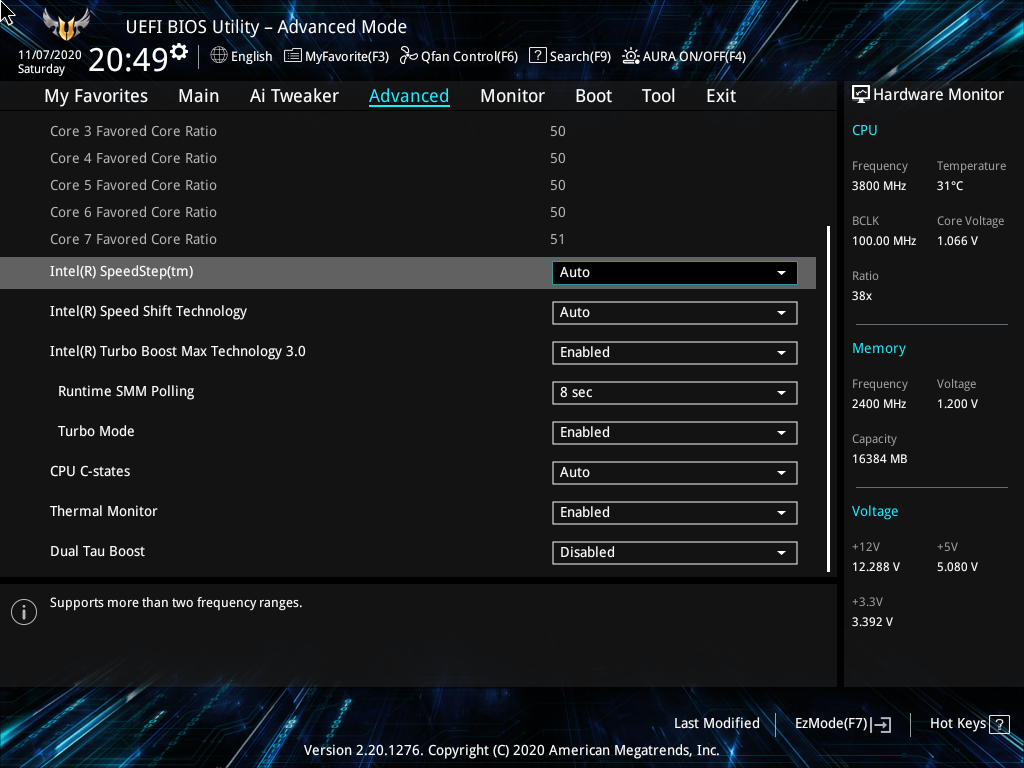Open the Turbo Boost Max Technology 3.0 dropdown
This screenshot has width=1024, height=768.
coord(675,353)
